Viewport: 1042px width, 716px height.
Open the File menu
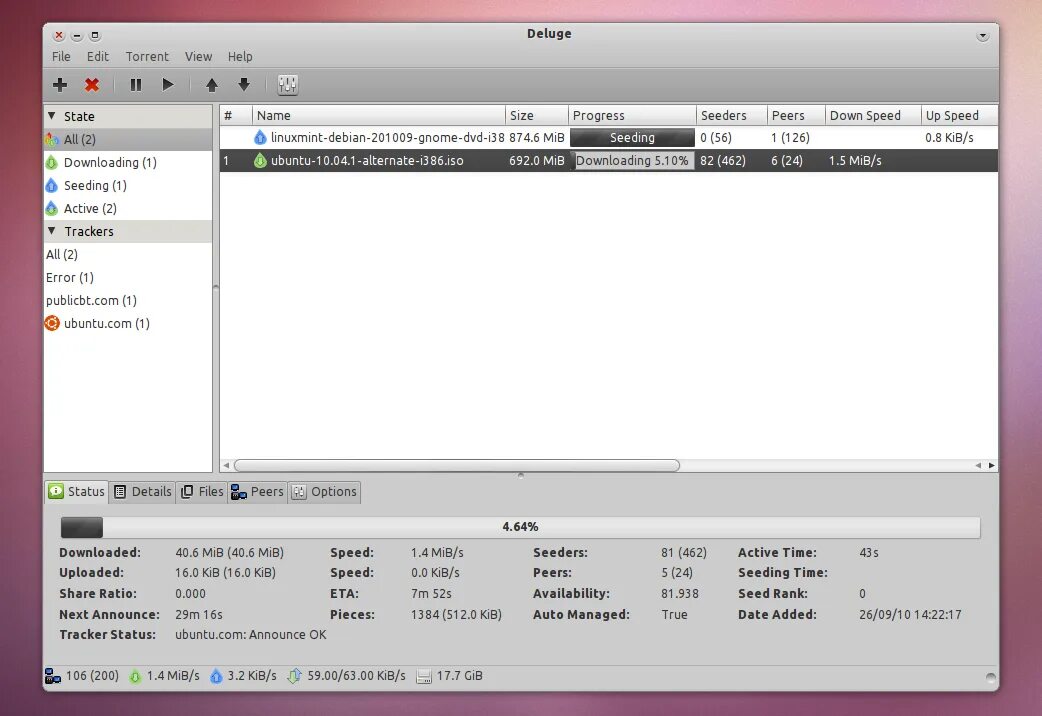point(61,57)
